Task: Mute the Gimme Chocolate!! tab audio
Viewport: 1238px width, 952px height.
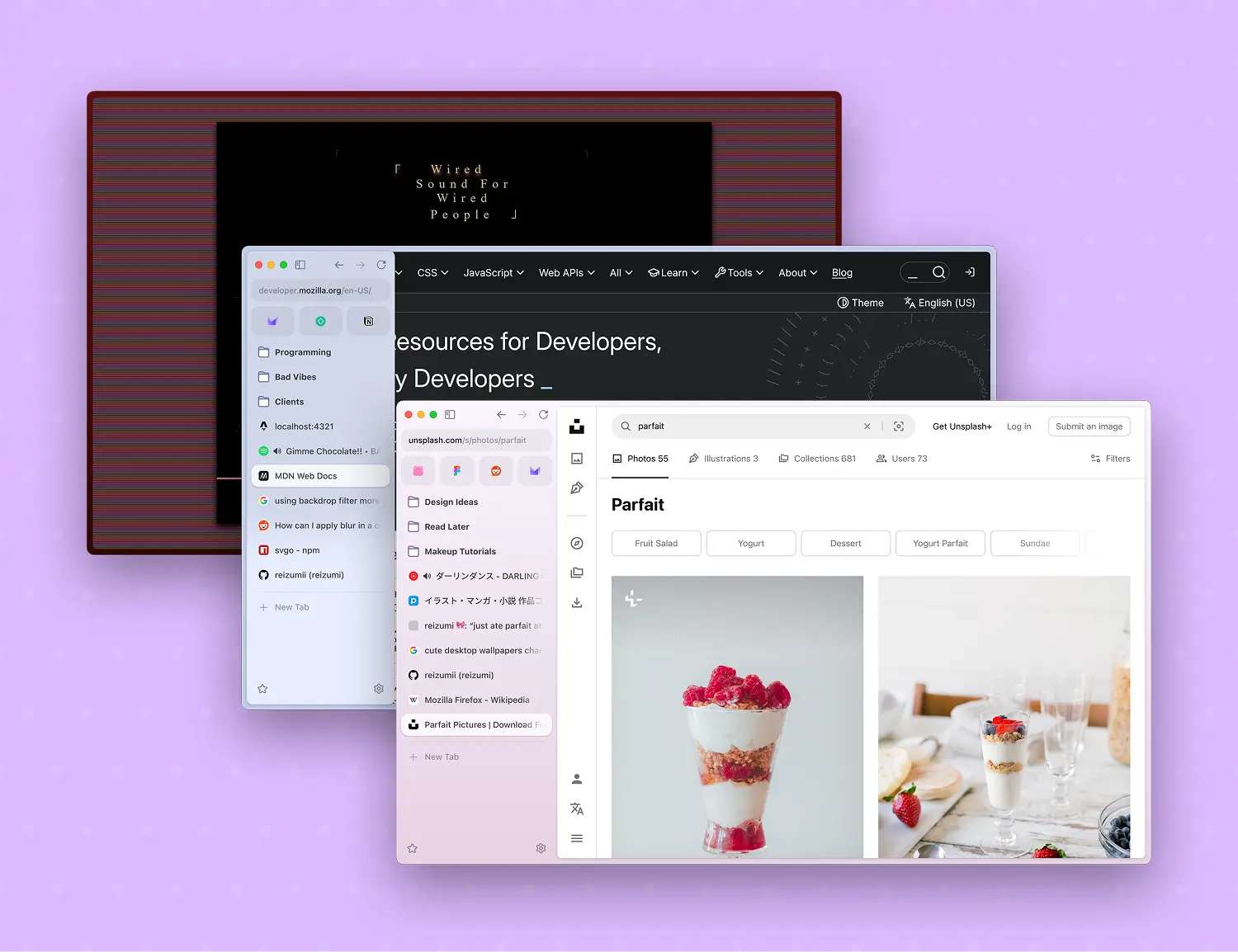Action: click(x=277, y=451)
